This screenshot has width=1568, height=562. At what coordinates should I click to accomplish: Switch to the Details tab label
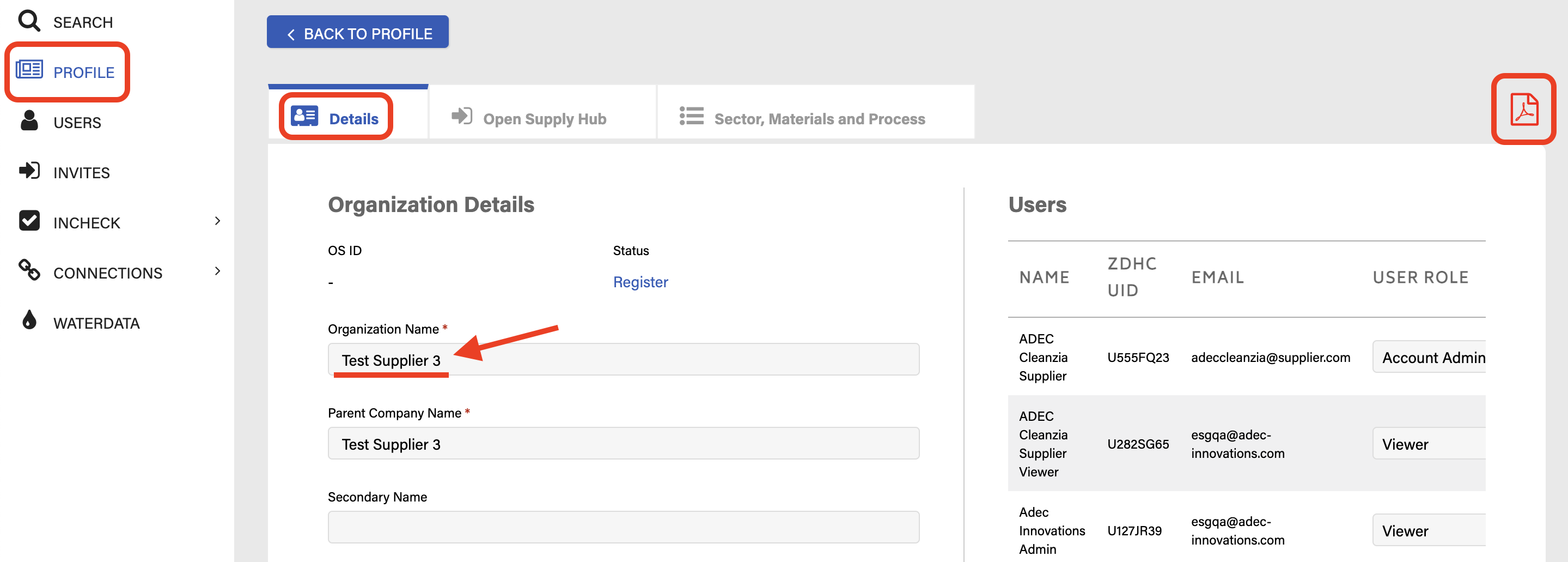click(x=353, y=119)
